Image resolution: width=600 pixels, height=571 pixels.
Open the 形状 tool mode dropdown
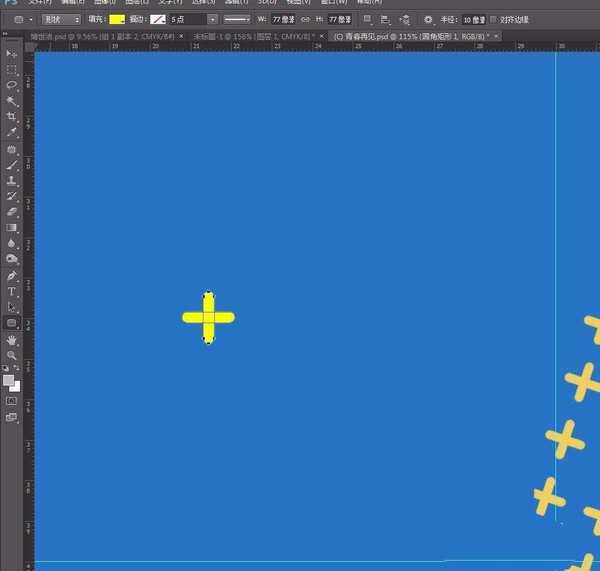coord(61,20)
